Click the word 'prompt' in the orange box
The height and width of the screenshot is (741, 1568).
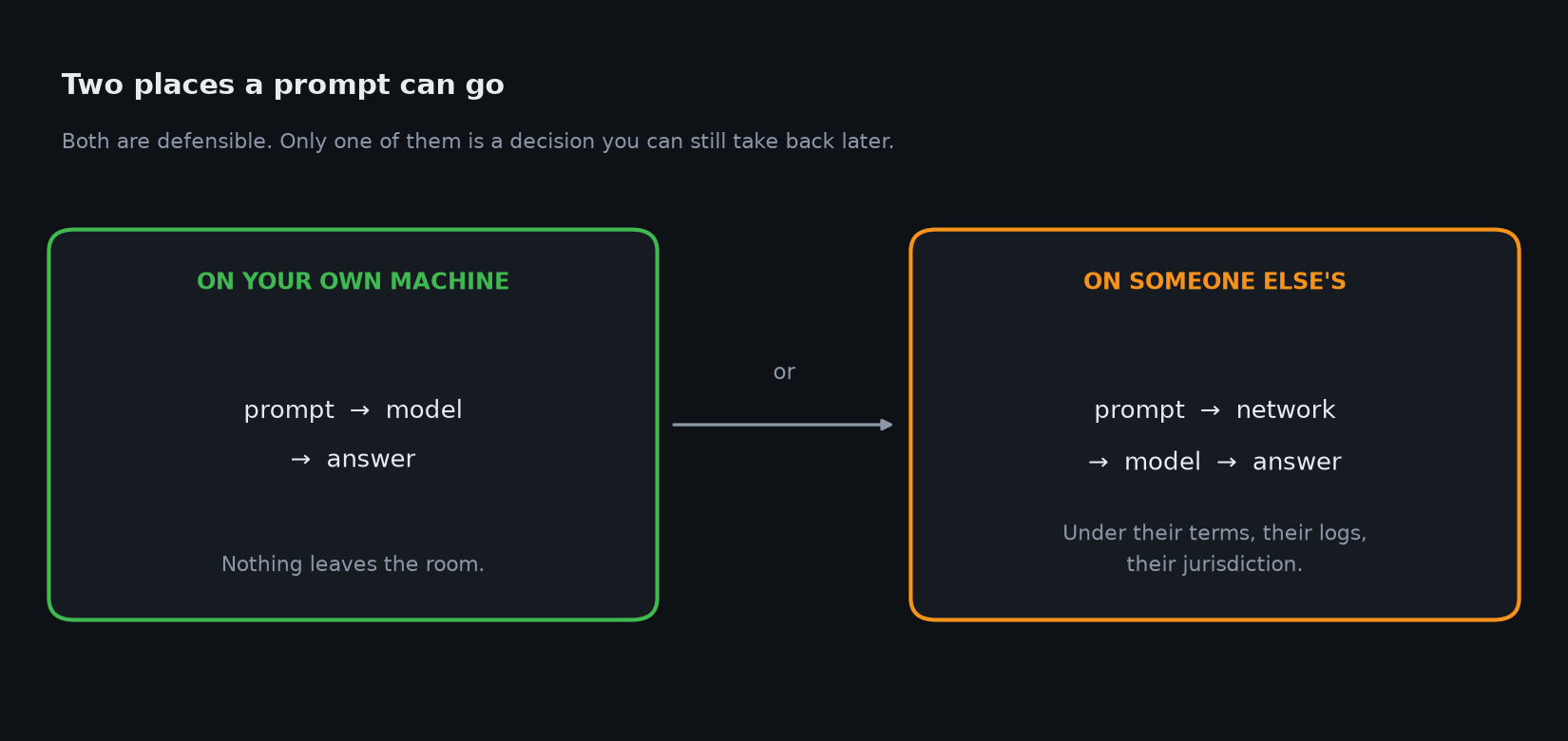(x=1139, y=411)
